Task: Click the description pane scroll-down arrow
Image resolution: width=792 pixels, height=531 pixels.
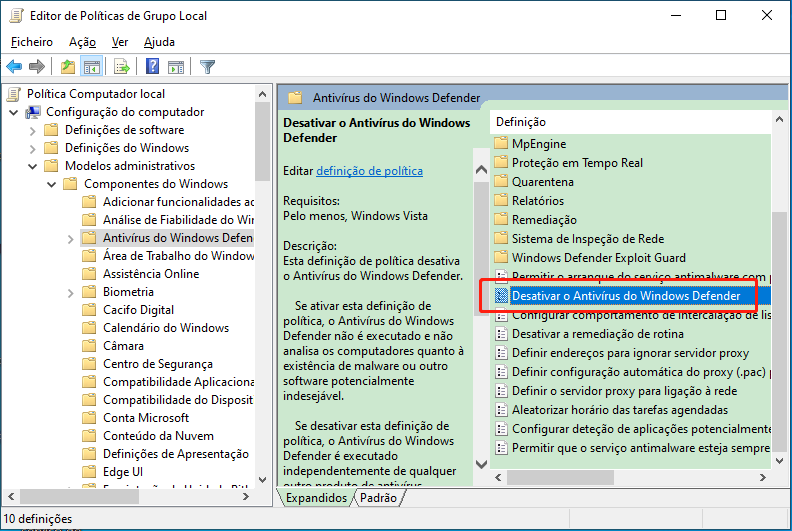Action: (x=481, y=463)
